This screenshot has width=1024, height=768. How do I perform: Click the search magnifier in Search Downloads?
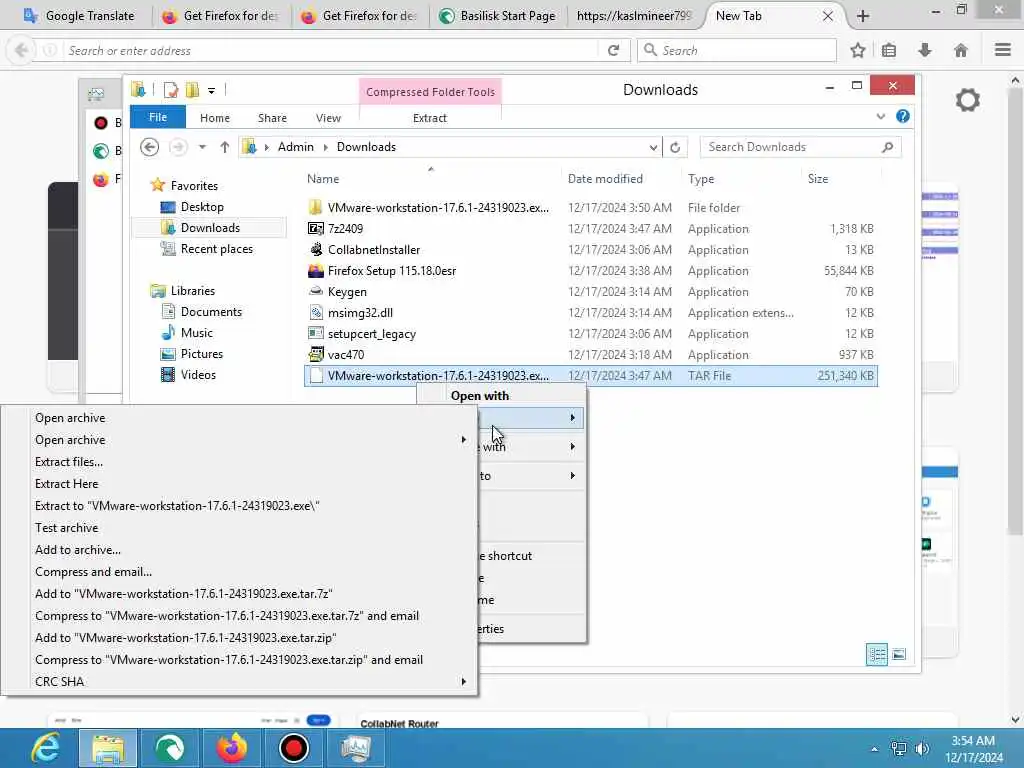pos(887,148)
